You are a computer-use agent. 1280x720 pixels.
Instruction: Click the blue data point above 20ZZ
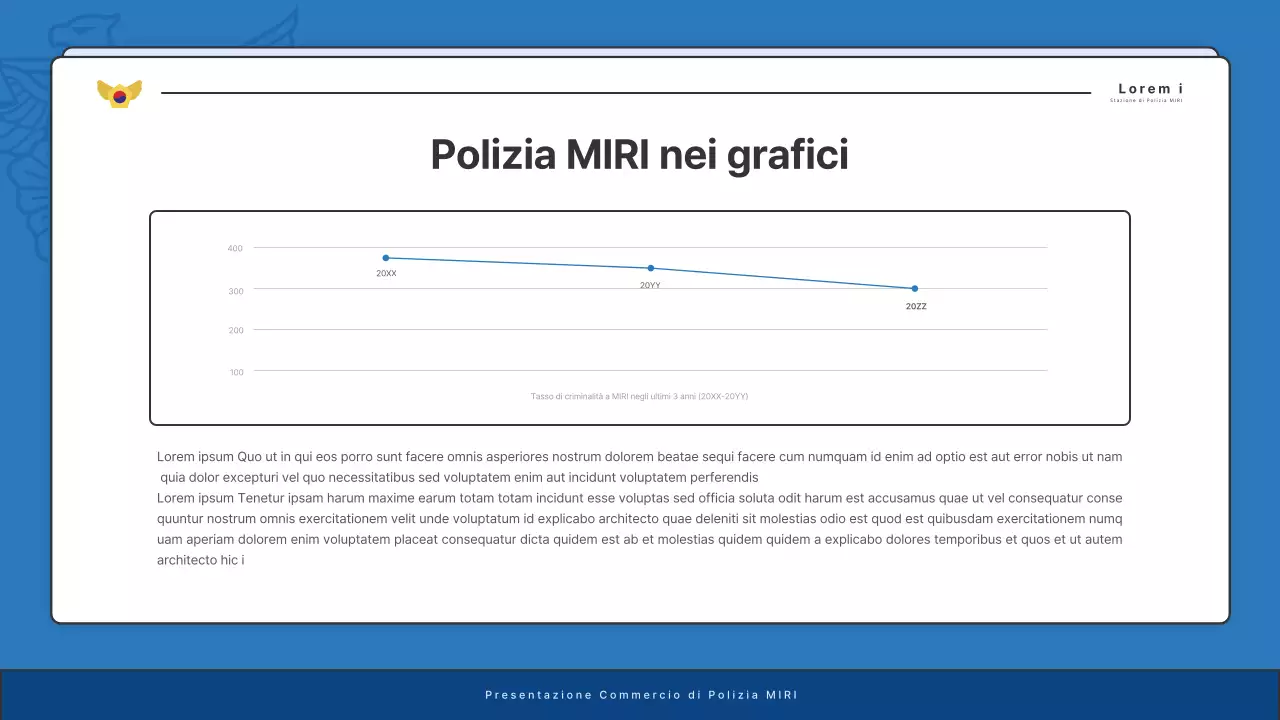913,288
